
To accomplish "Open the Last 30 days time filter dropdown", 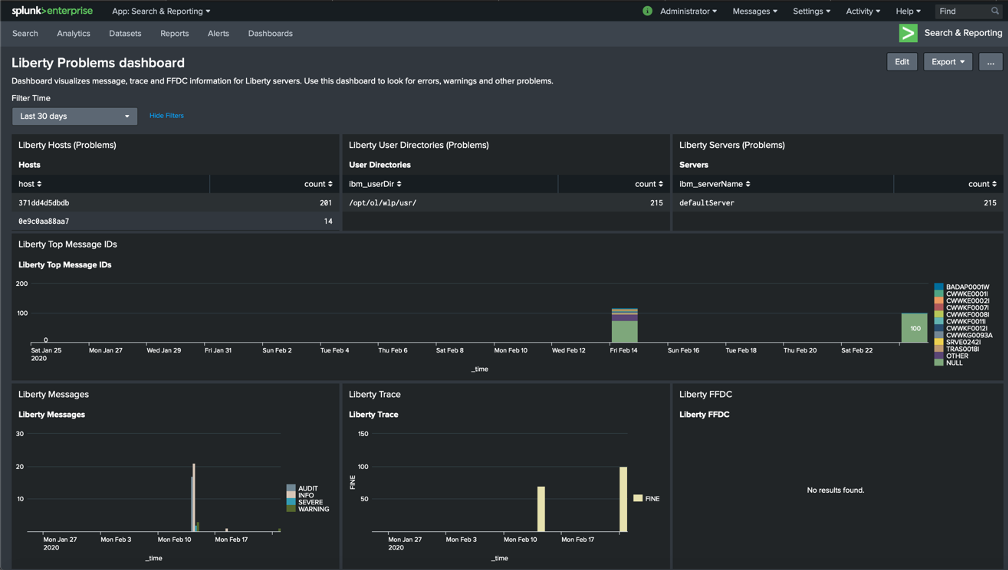I will tap(74, 116).
